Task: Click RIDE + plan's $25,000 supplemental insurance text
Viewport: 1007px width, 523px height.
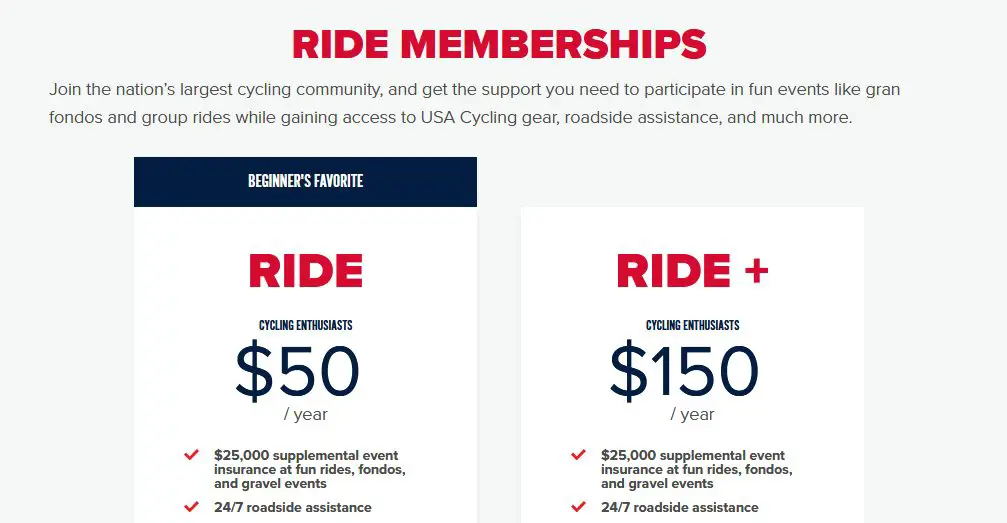Action: [697, 470]
